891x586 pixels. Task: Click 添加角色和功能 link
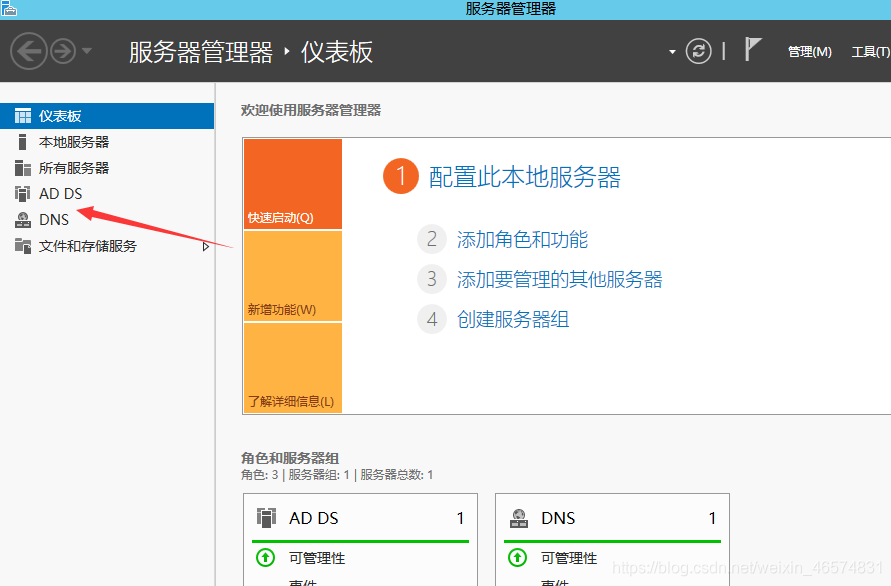coord(522,239)
